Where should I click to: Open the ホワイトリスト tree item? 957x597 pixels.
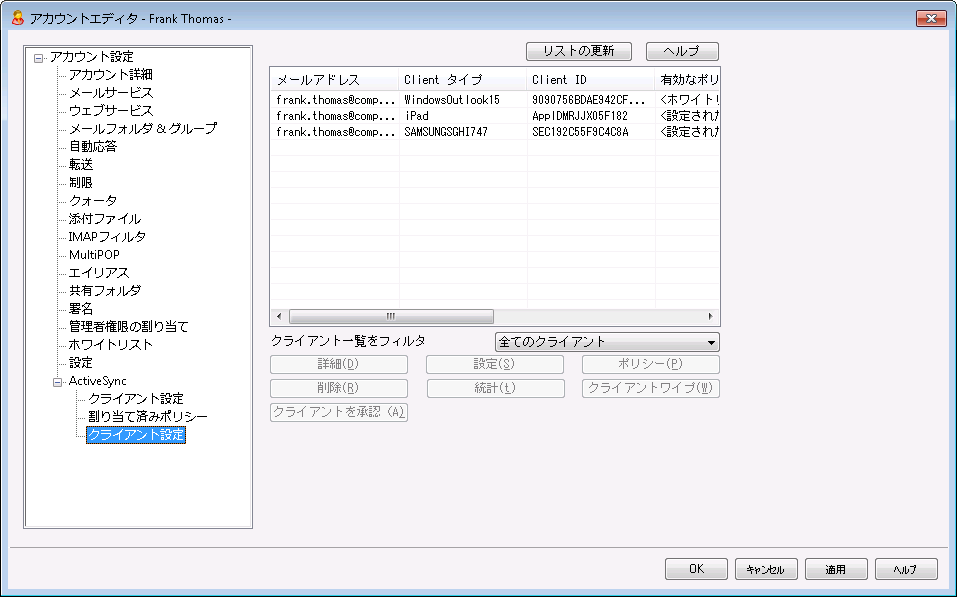(x=110, y=345)
